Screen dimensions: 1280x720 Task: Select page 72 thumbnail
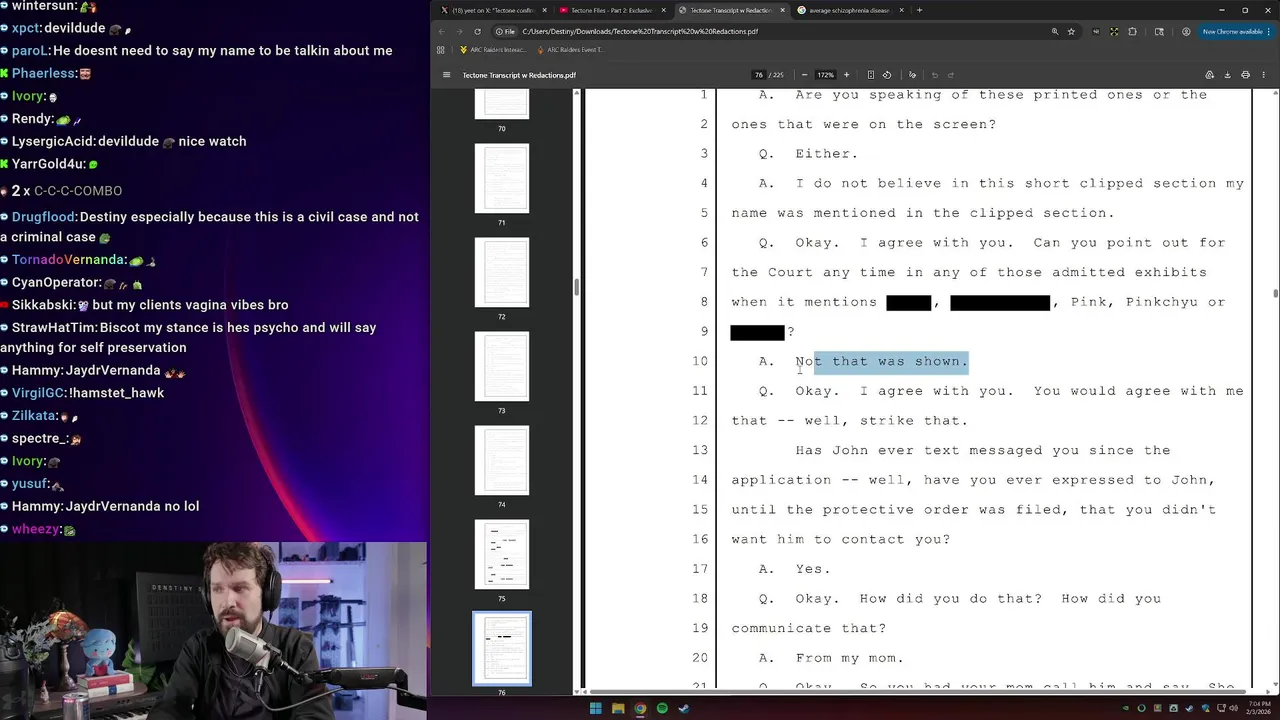(502, 273)
